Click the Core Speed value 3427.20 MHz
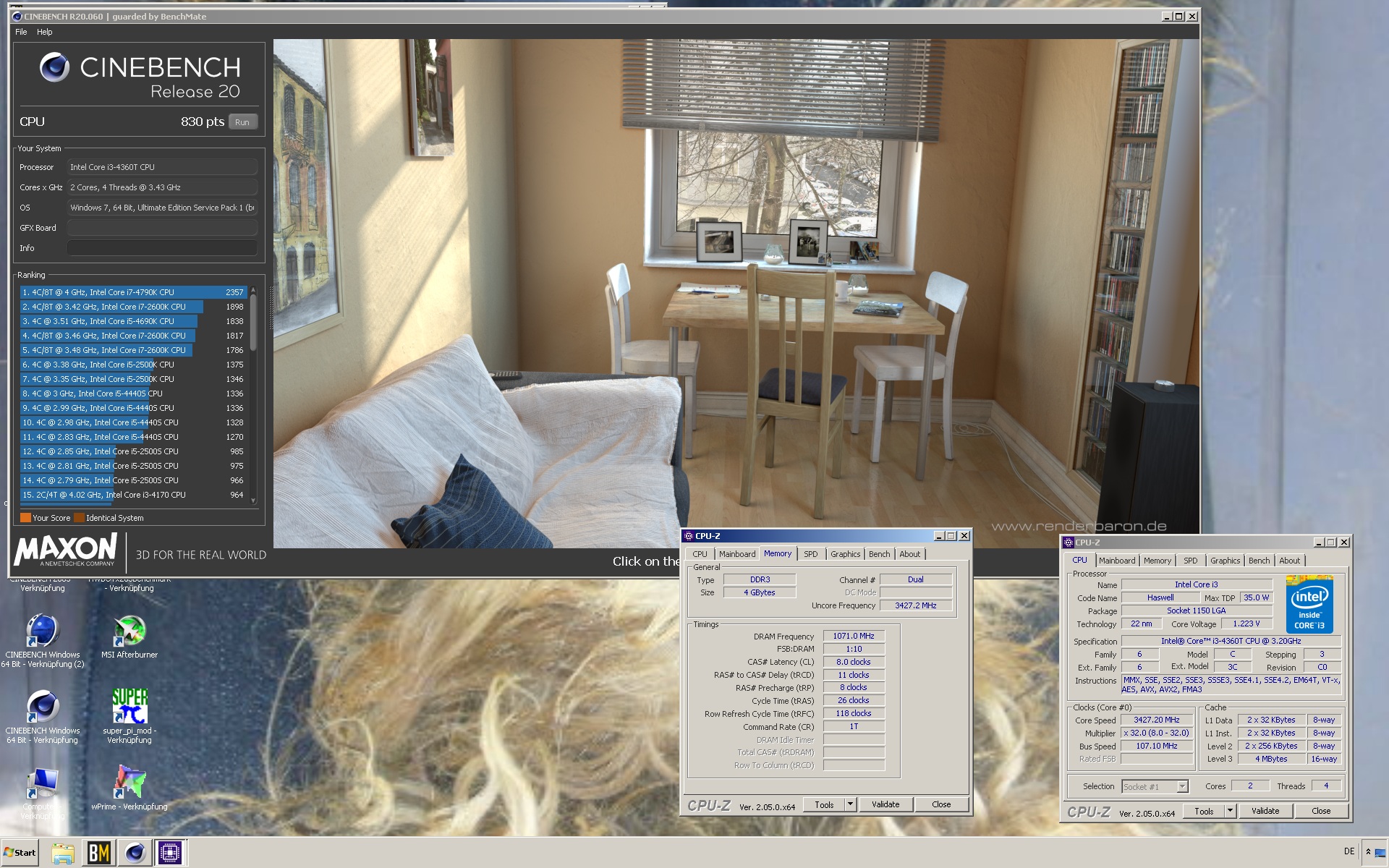Viewport: 1389px width, 868px height. point(1157,720)
